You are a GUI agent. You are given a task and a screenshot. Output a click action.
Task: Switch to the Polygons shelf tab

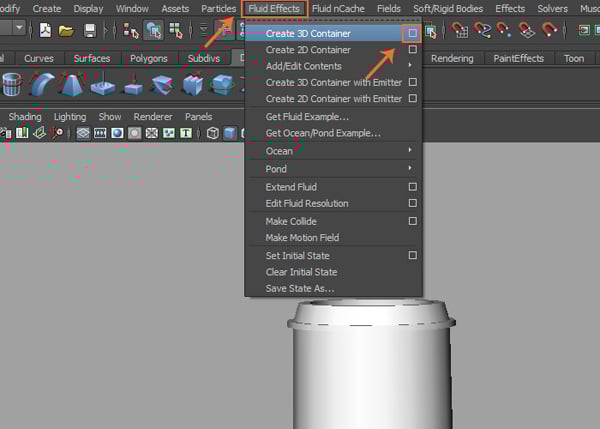coord(149,58)
